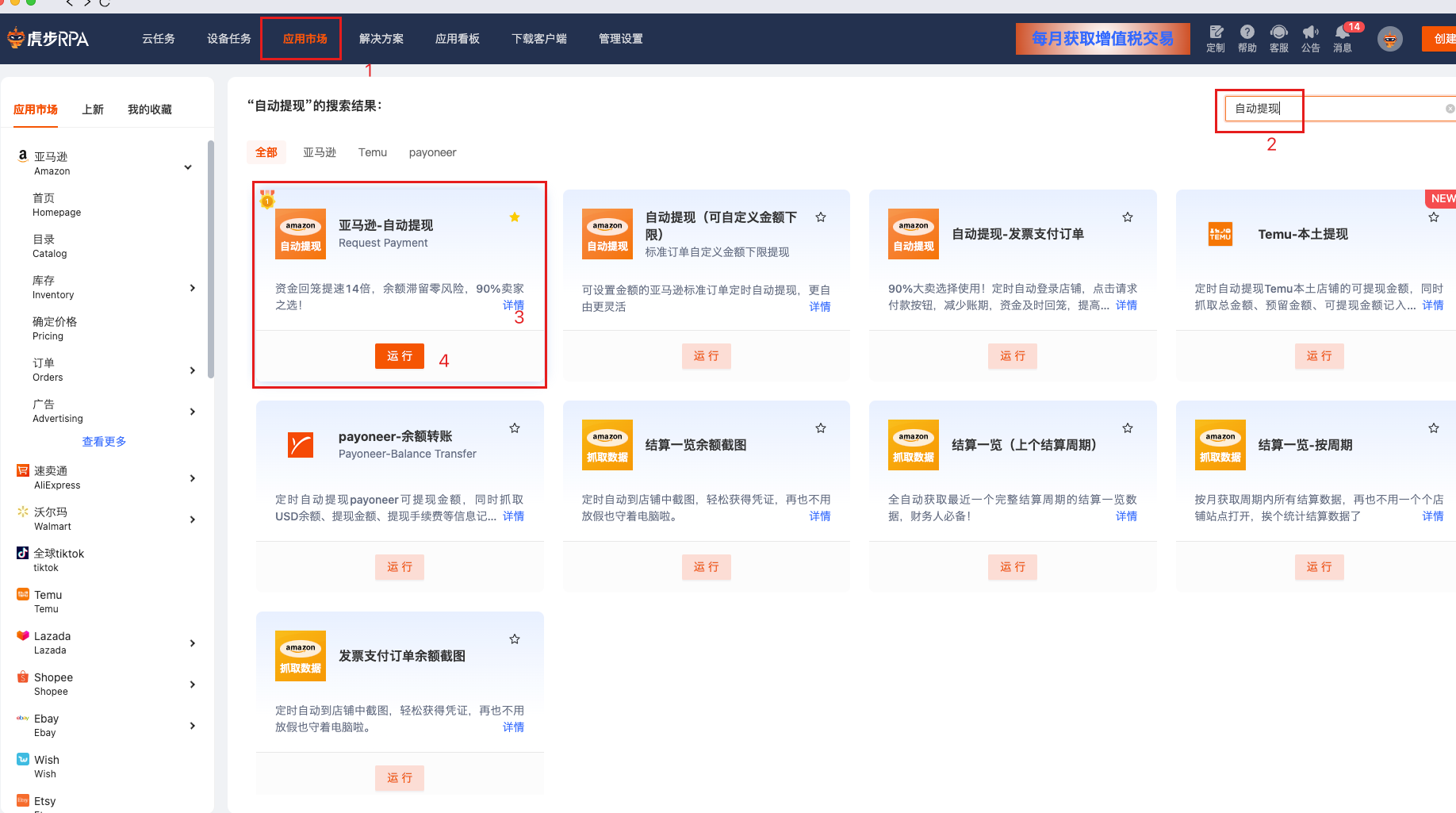This screenshot has width=1456, height=813.
Task: Go to 云任务 in the top navigation
Action: (x=159, y=39)
